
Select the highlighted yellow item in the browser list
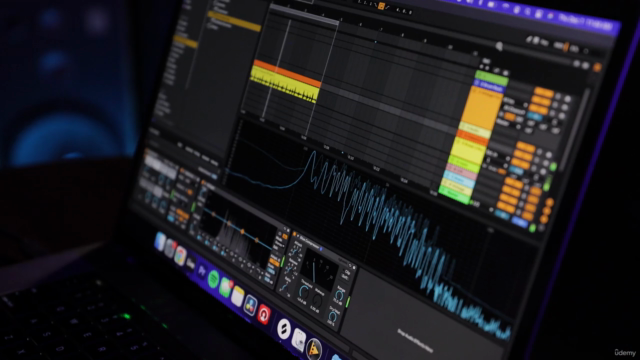[235, 21]
